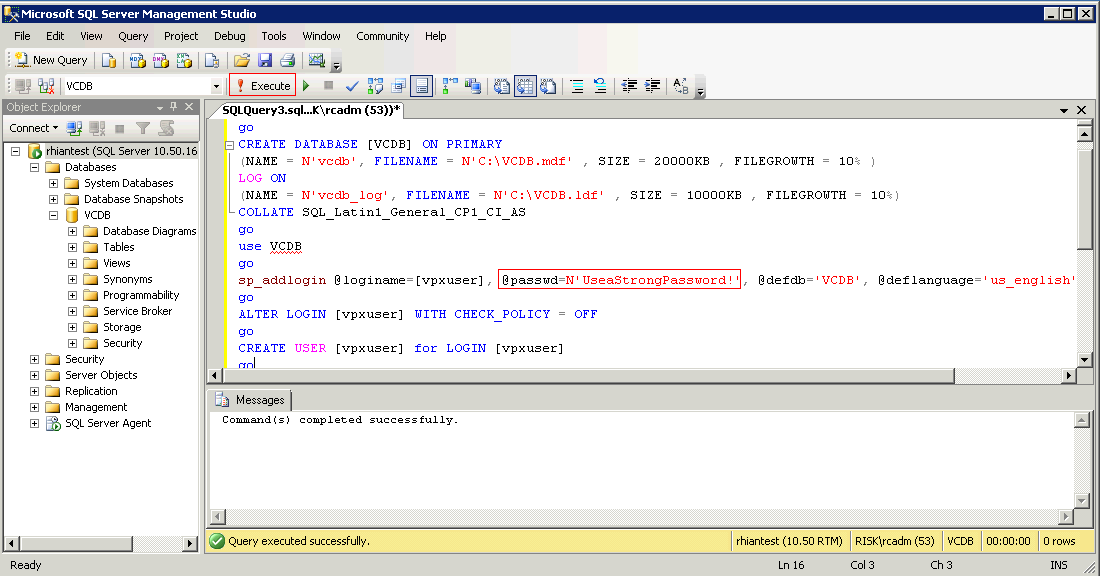Select the Service Broker tree item
Screen dimensions: 1100x576
(x=138, y=311)
